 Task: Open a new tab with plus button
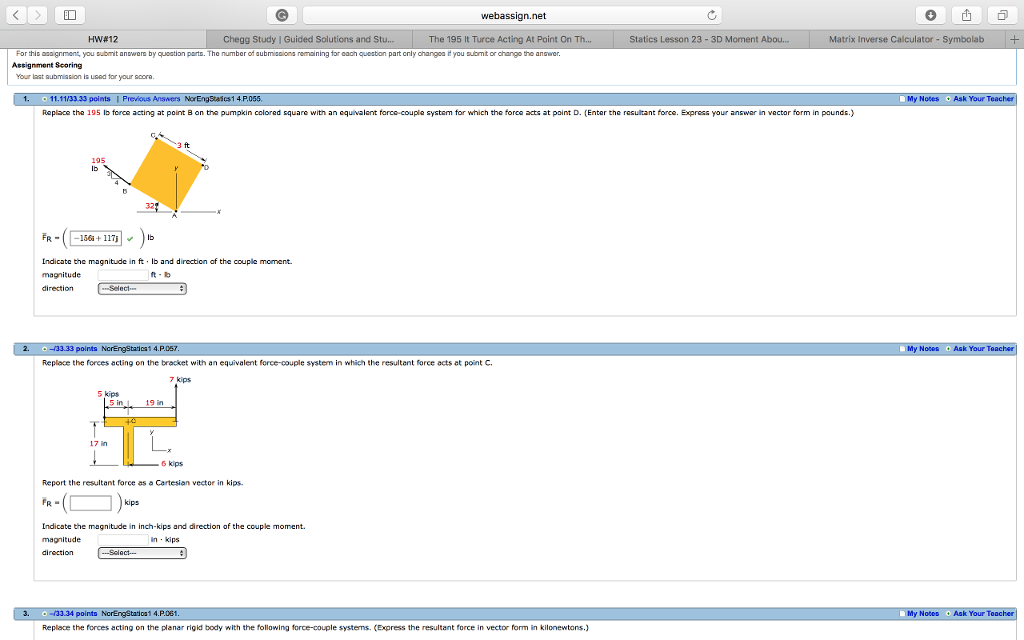click(1014, 39)
